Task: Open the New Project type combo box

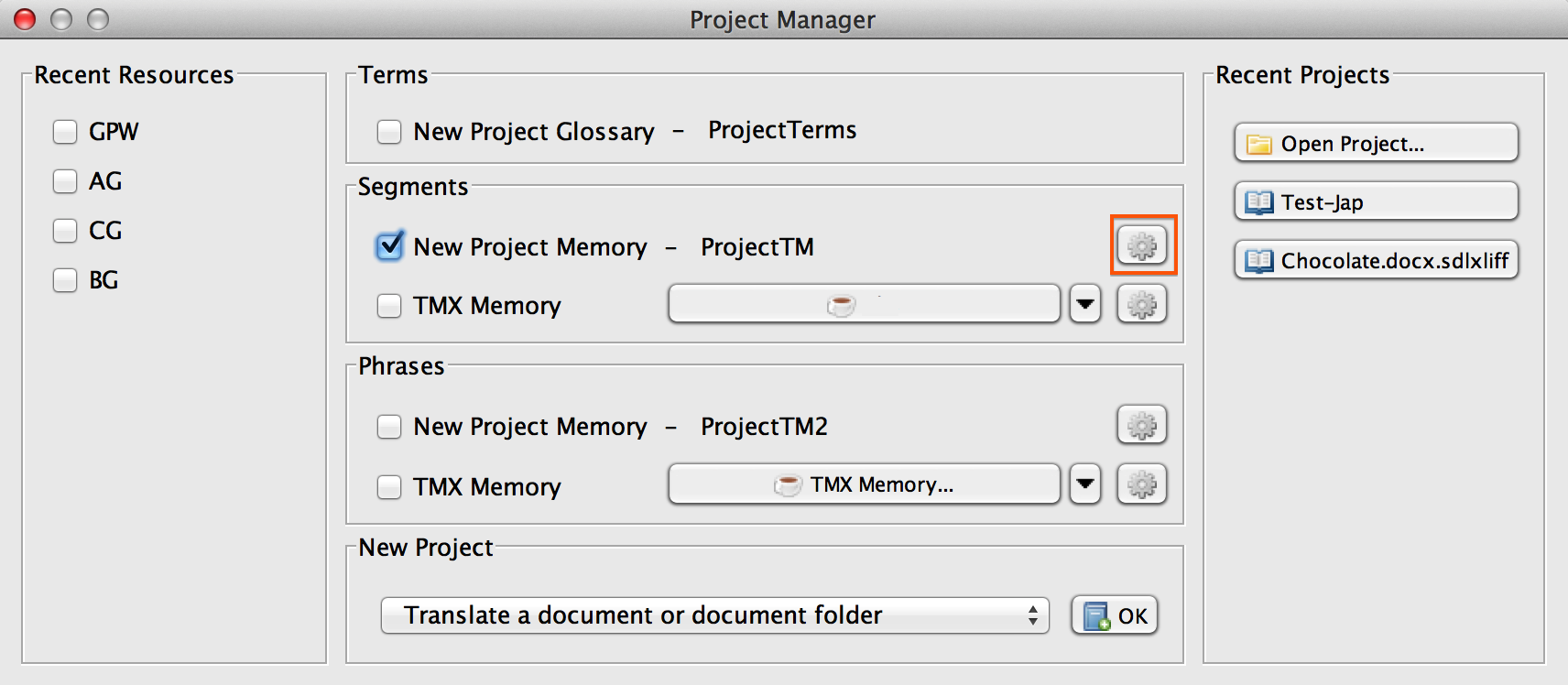Action: tap(714, 615)
